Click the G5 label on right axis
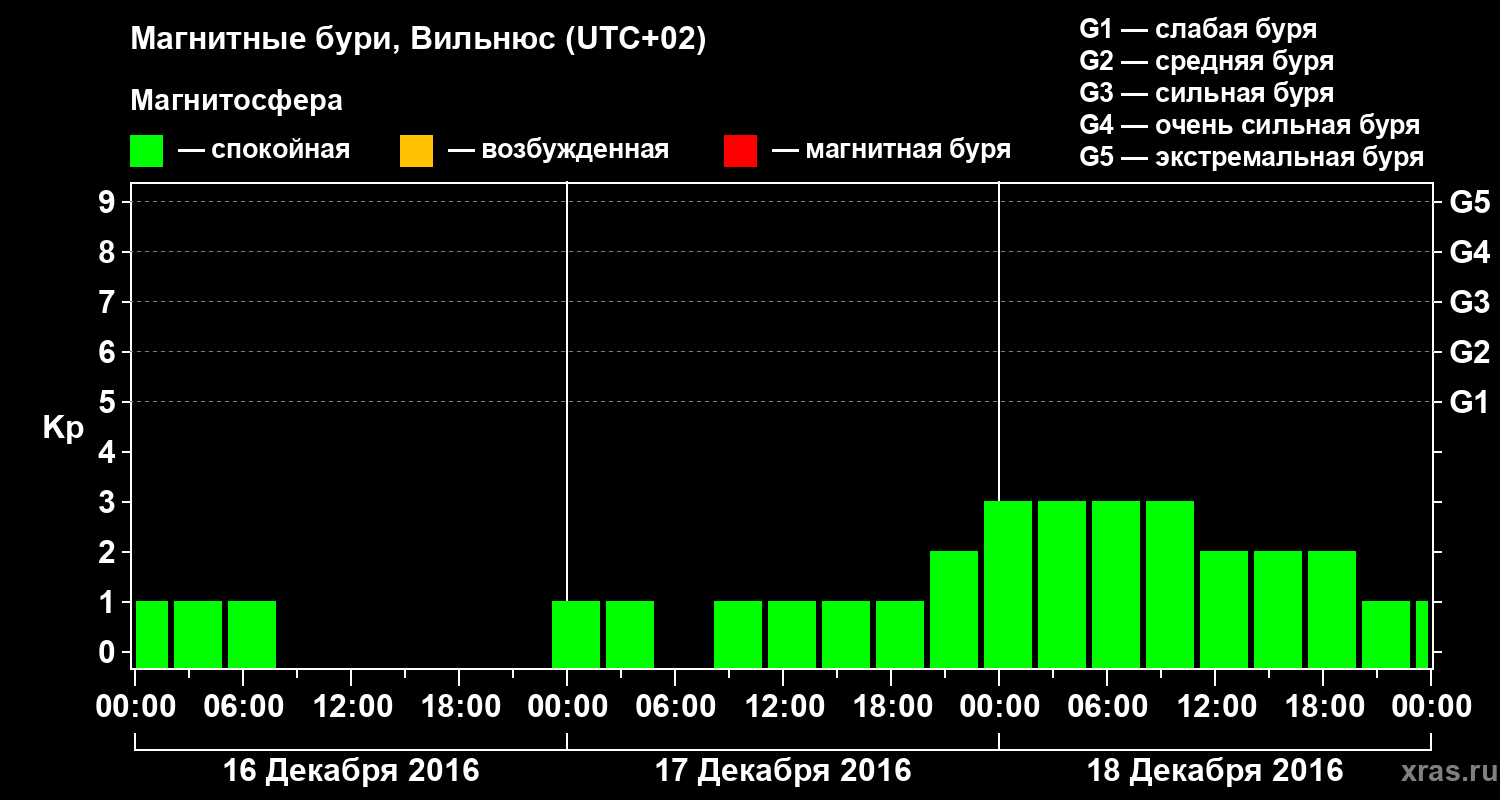The image size is (1500, 800). [1469, 202]
